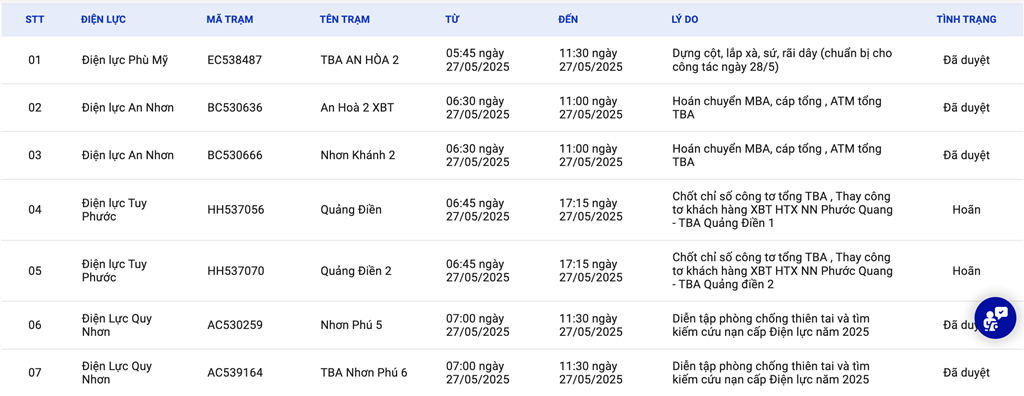Image resolution: width=1024 pixels, height=396 pixels.
Task: Click Đã duyệt status for row 01
Action: click(967, 60)
